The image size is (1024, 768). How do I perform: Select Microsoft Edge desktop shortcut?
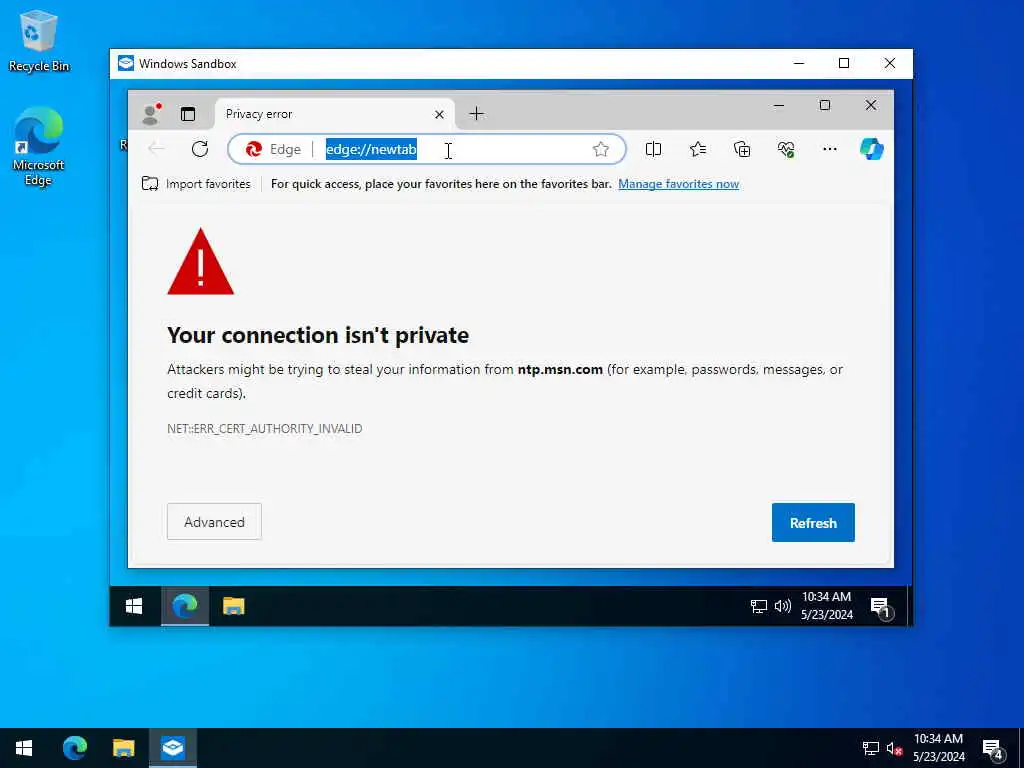(39, 147)
